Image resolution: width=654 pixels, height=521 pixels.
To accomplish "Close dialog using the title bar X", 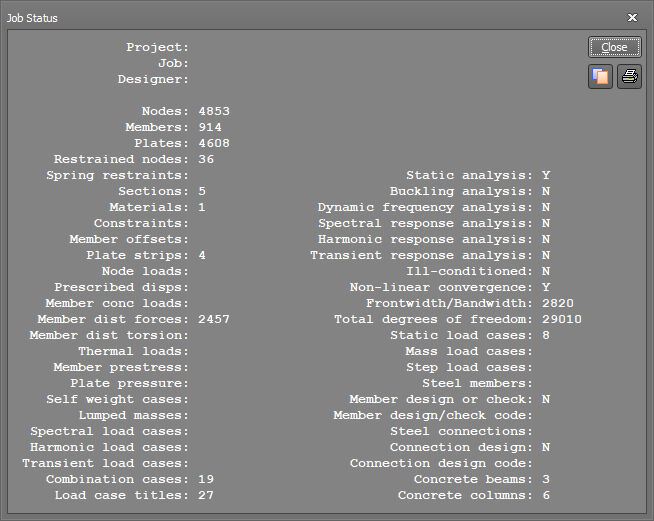I will tap(632, 18).
